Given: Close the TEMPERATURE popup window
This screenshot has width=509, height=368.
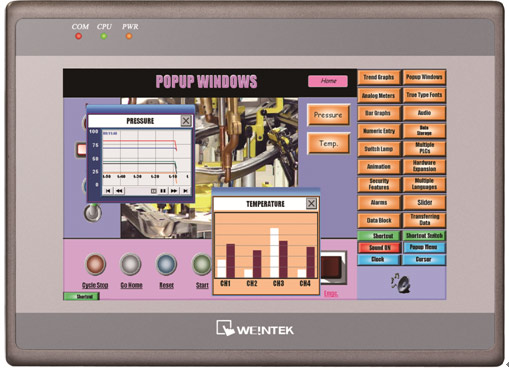Looking at the screenshot, I should [311, 203].
